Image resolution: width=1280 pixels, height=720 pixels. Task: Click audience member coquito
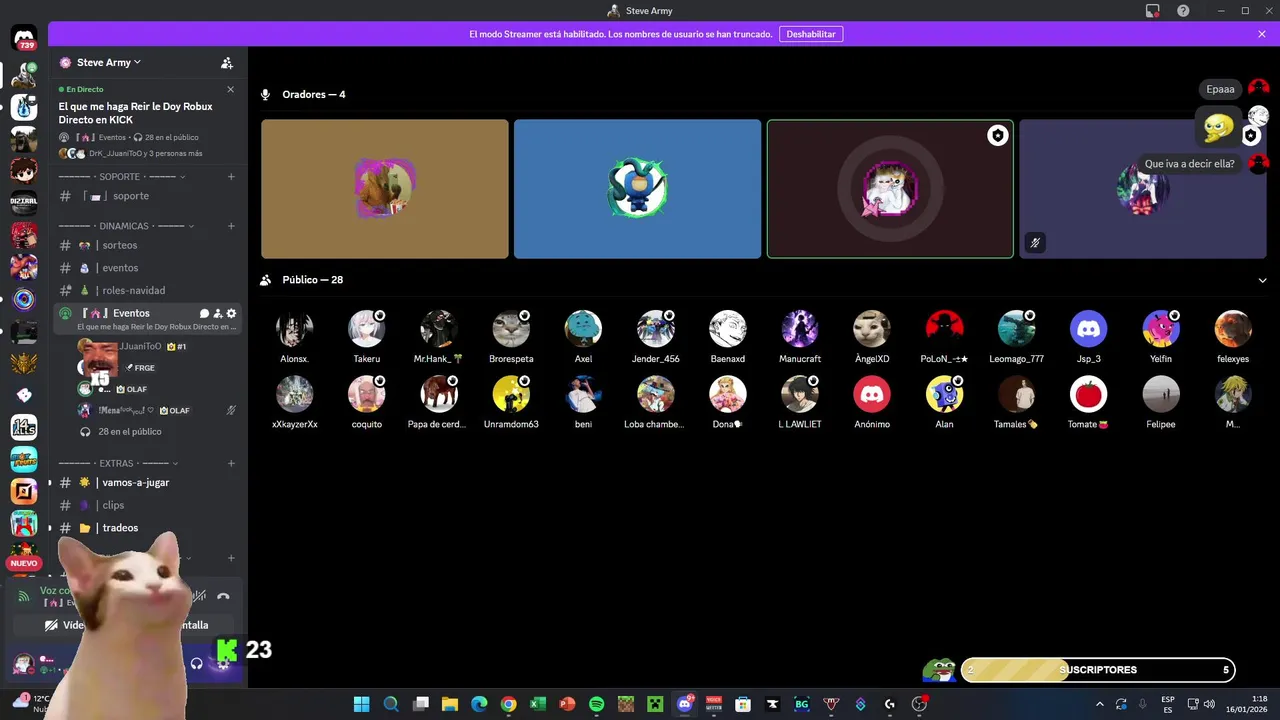click(366, 403)
